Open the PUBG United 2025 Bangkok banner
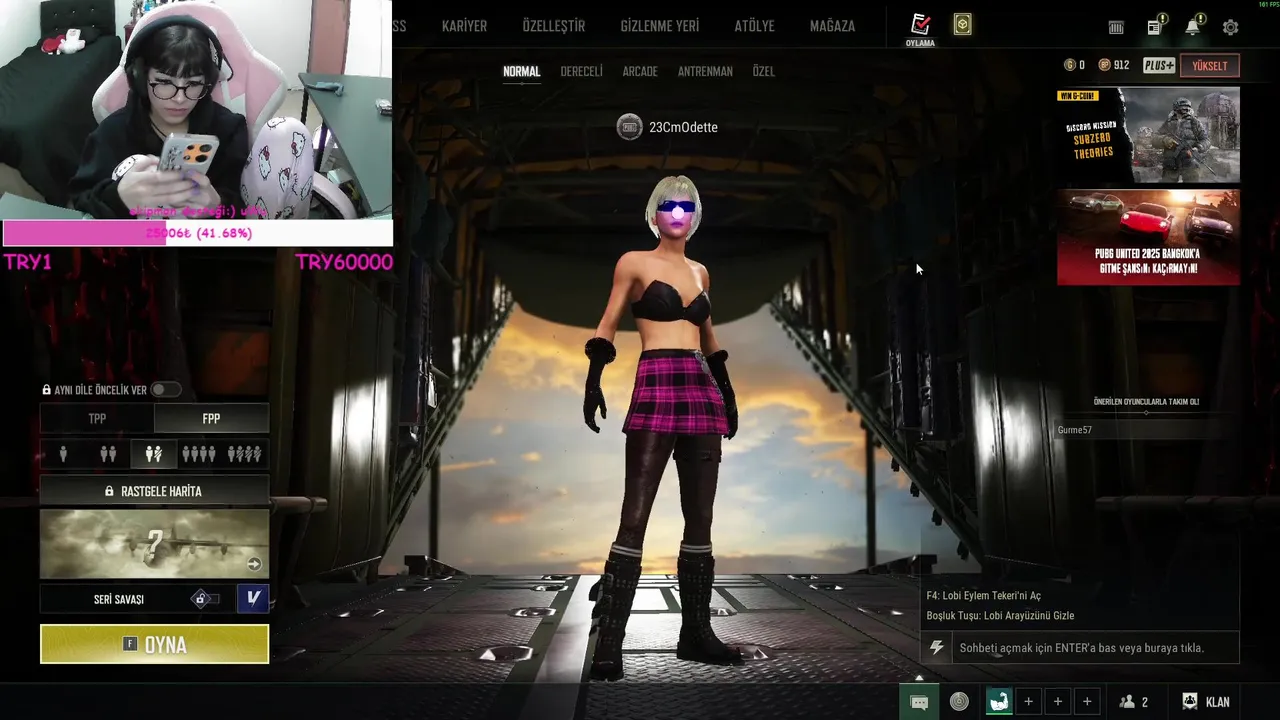 click(1148, 237)
